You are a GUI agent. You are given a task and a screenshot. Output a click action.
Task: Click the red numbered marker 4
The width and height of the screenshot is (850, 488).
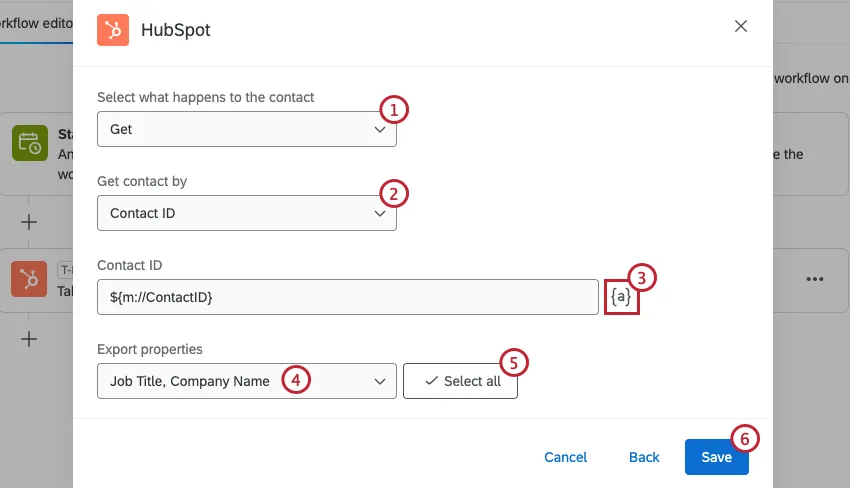295,379
